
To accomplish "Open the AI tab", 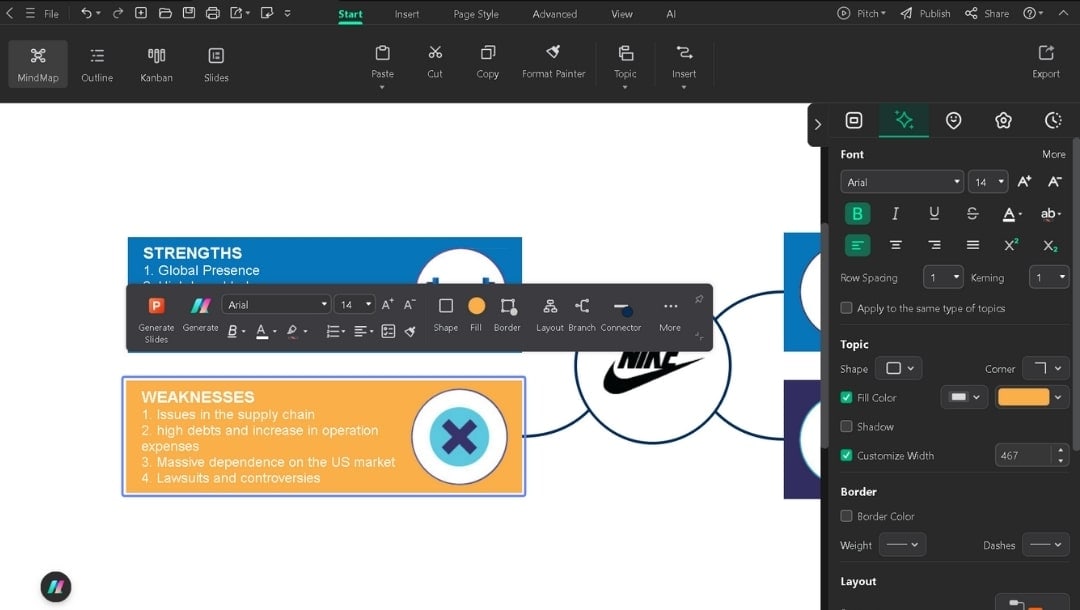I will (671, 14).
